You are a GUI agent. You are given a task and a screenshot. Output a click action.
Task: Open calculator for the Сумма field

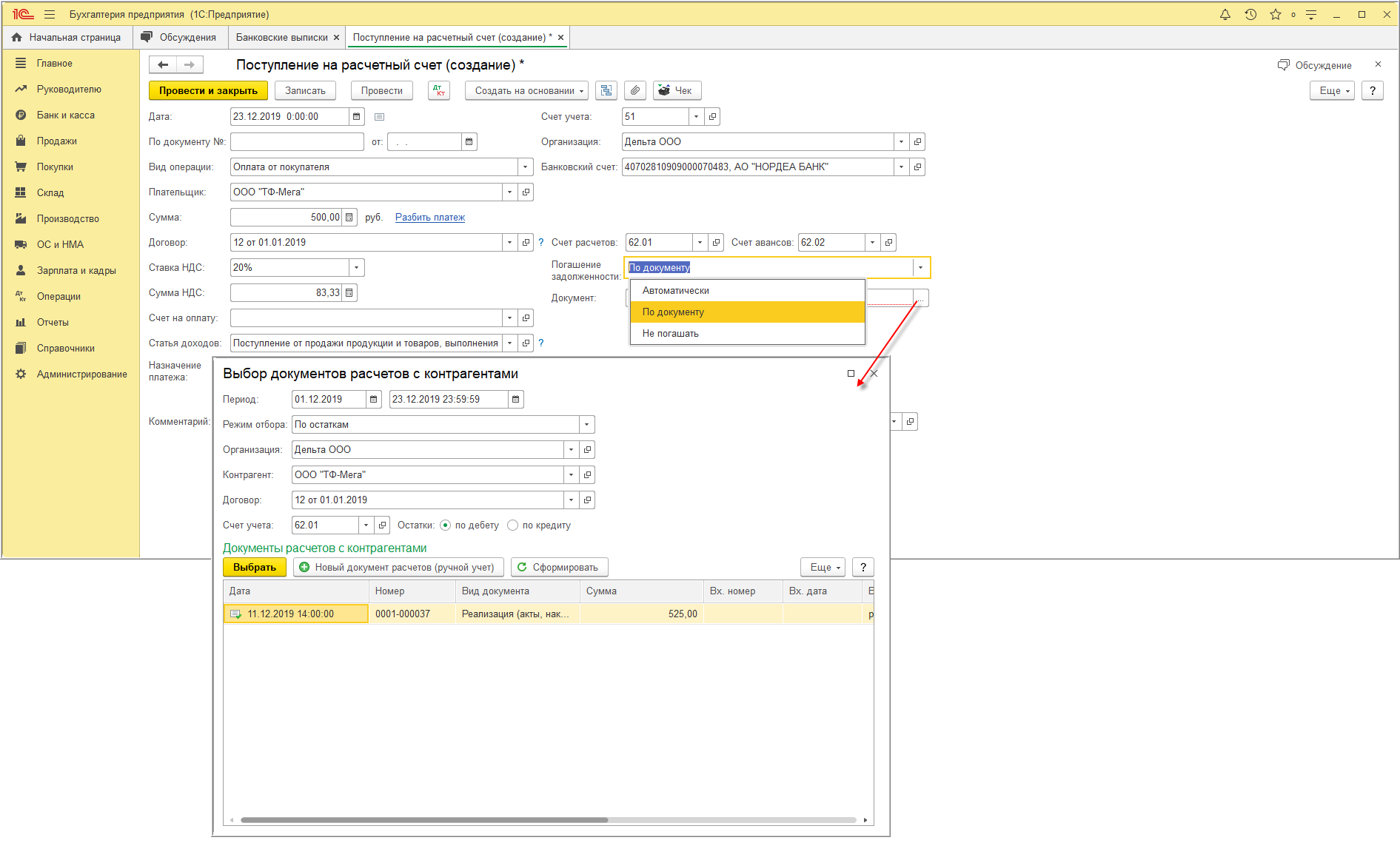coord(349,217)
